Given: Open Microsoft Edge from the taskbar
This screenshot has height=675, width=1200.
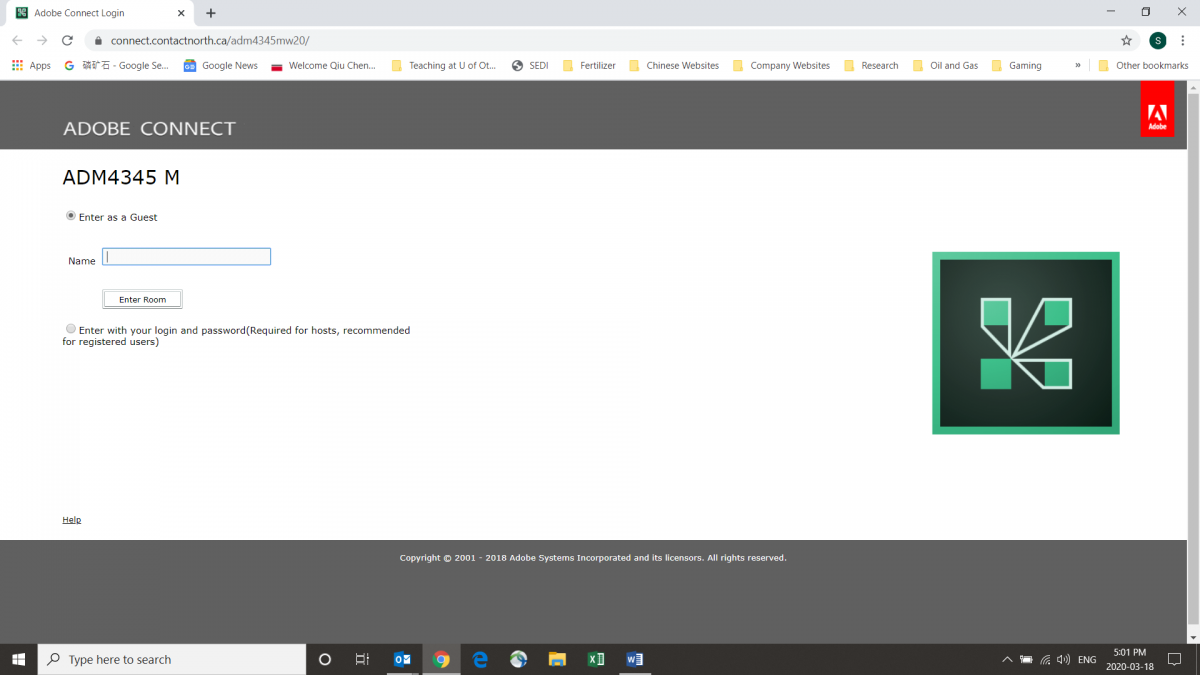Looking at the screenshot, I should [x=480, y=659].
